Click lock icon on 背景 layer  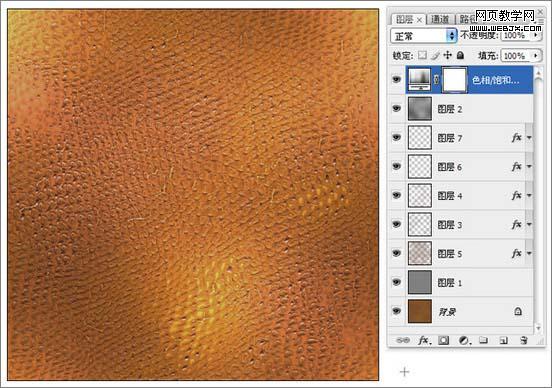coord(518,311)
